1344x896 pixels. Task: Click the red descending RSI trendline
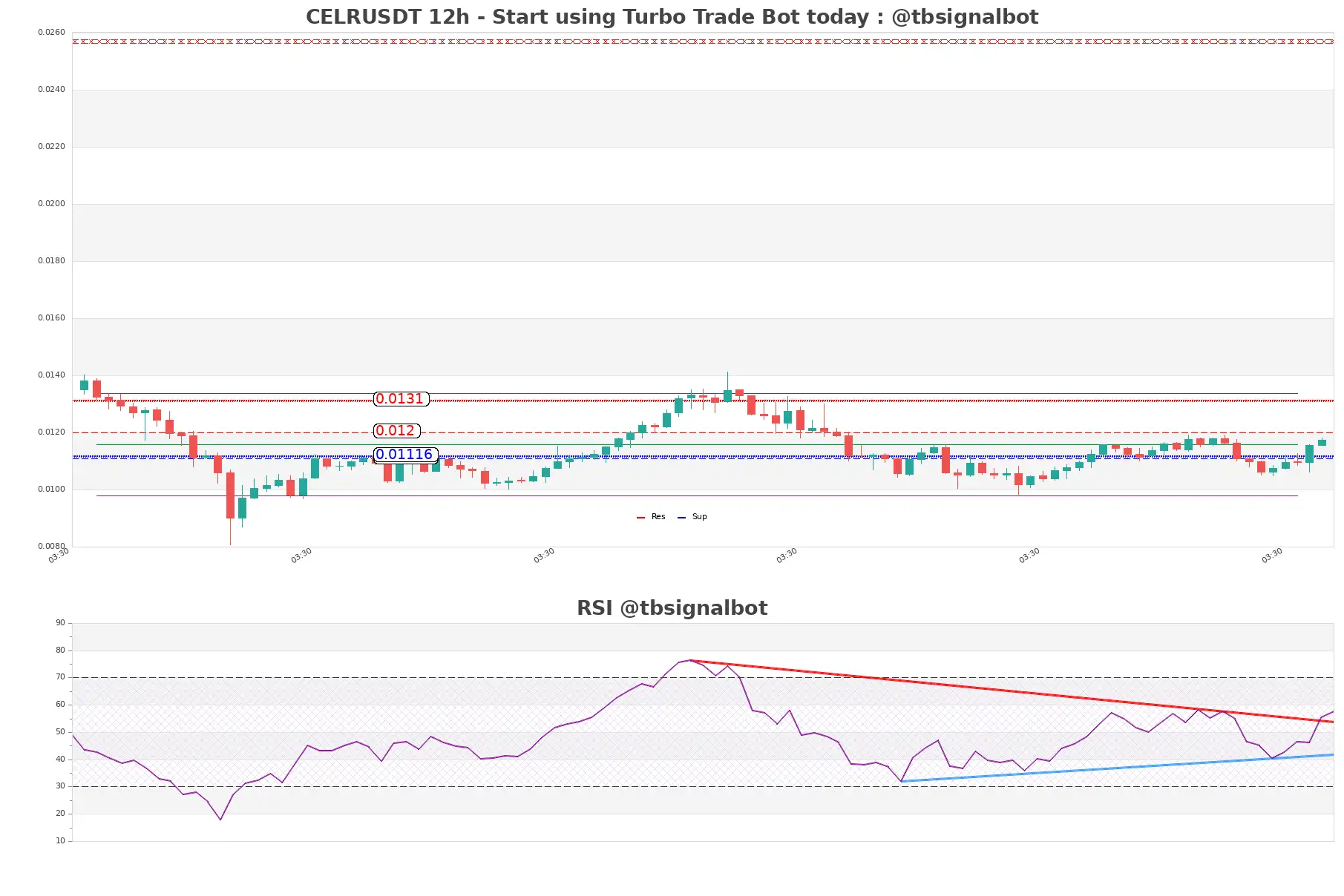tap(1012, 691)
